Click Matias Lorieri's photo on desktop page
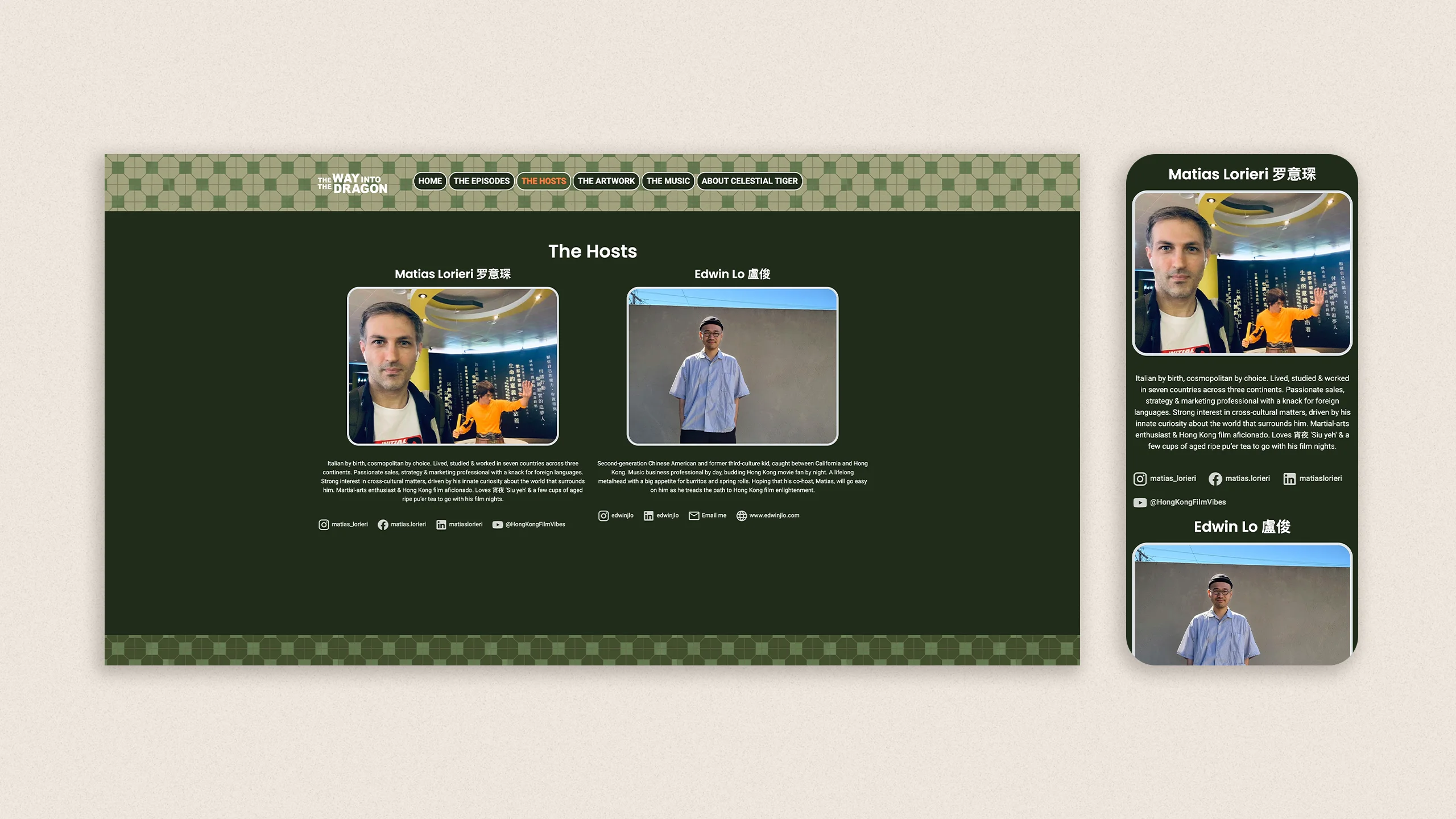The image size is (1456, 819). pos(453,366)
